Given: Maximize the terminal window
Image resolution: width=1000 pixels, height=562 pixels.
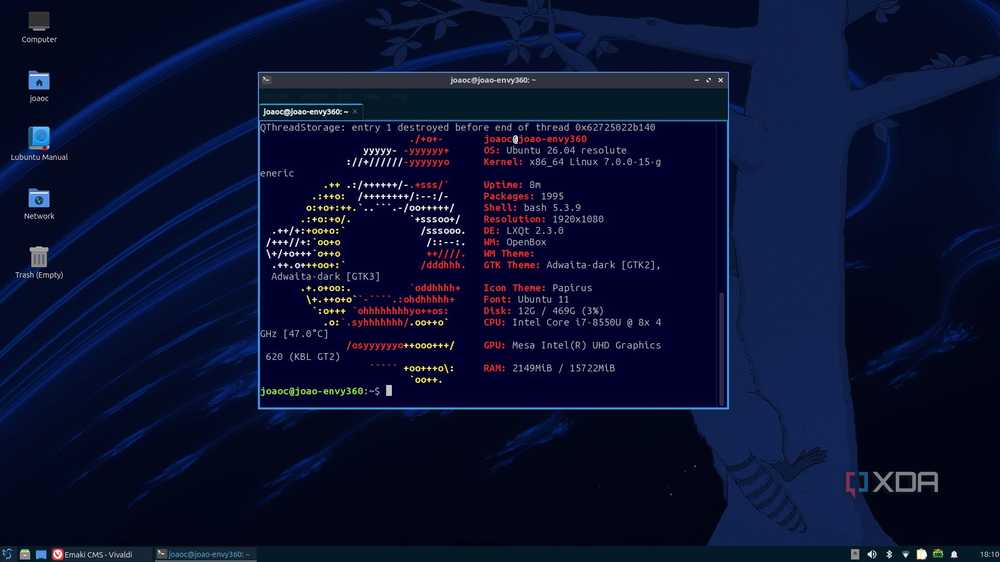Looking at the screenshot, I should [708, 80].
